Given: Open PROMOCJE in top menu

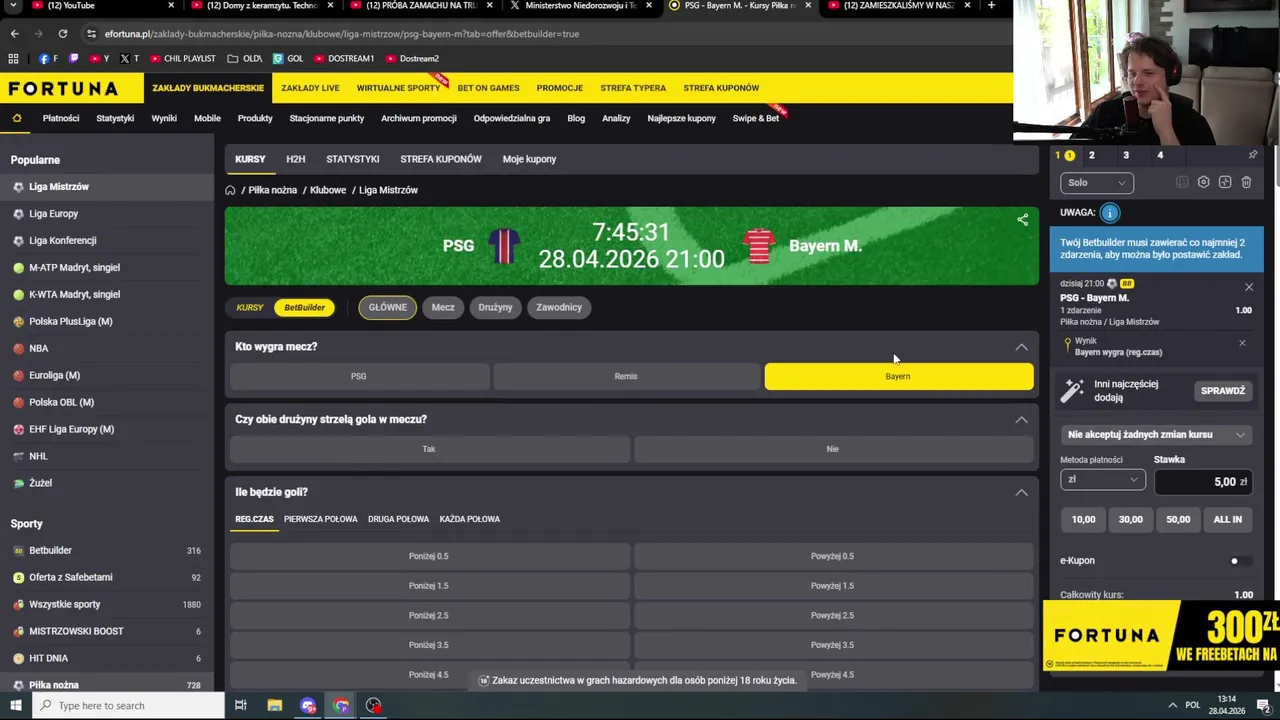Looking at the screenshot, I should click(559, 88).
